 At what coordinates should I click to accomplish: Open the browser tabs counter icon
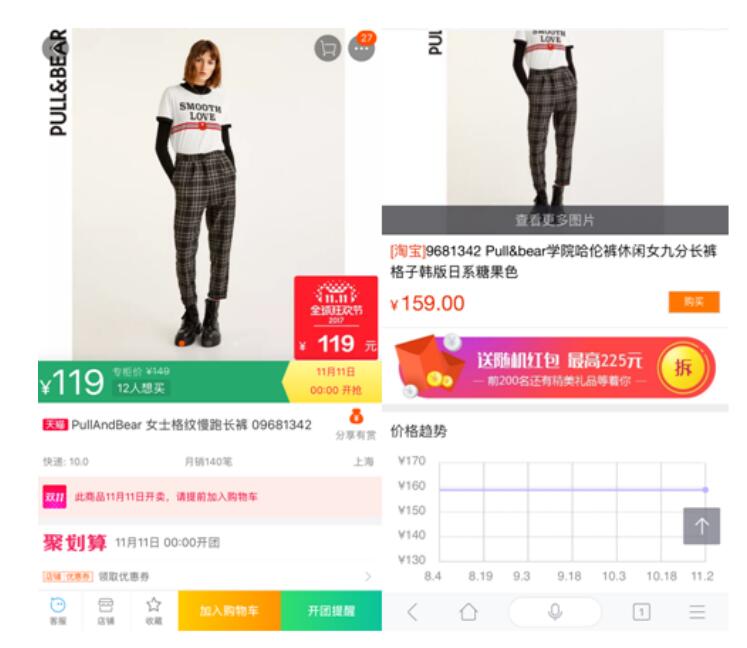point(641,612)
